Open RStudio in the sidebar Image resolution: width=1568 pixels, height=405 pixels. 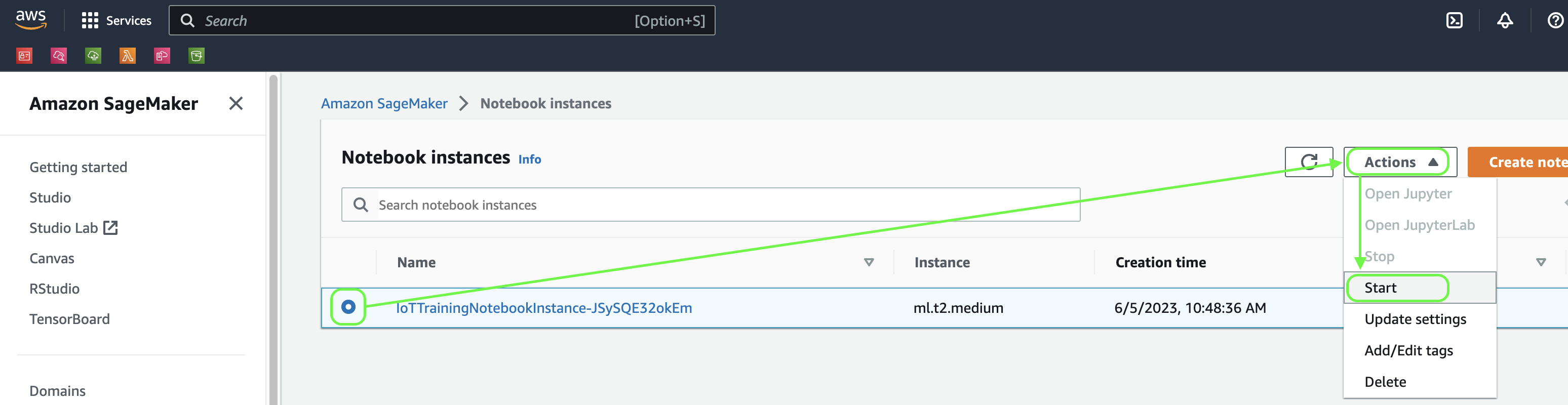click(x=54, y=289)
